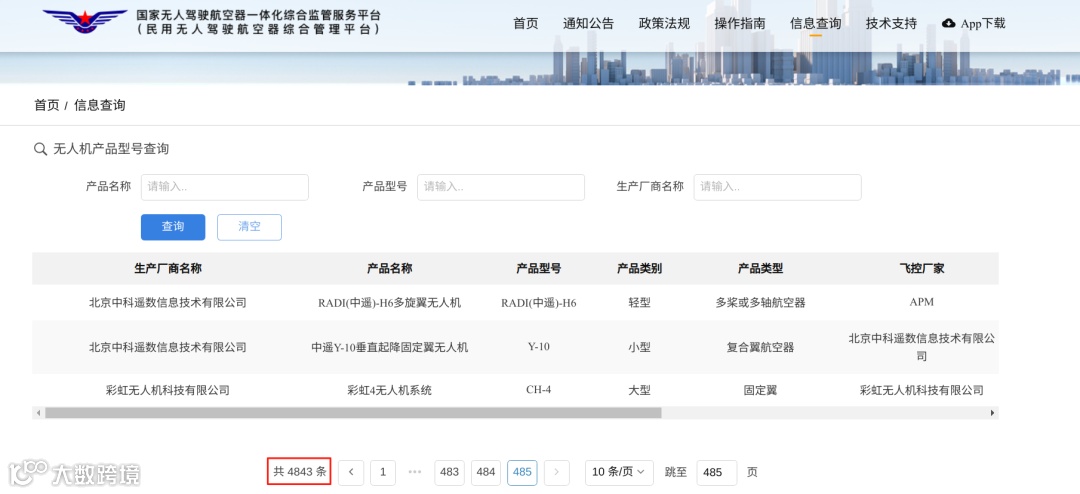Go to page 484 in pagination

click(x=486, y=472)
